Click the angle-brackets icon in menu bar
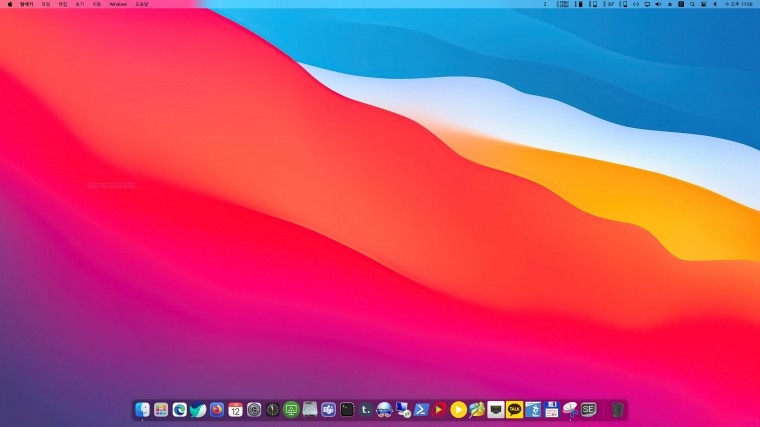Image resolution: width=760 pixels, height=427 pixels. [x=636, y=4]
